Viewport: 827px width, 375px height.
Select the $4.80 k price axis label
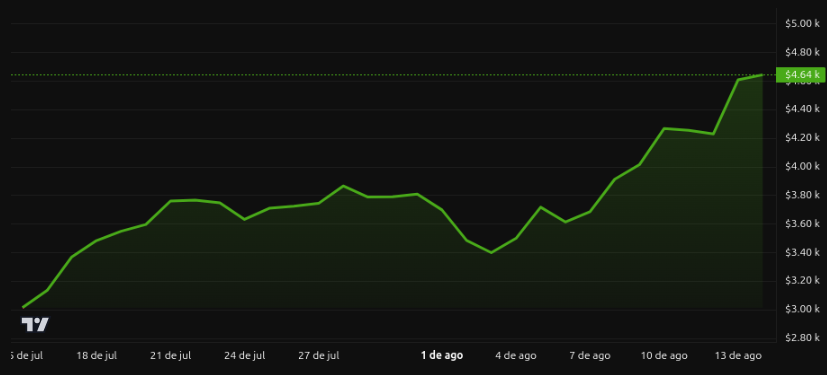(x=802, y=52)
